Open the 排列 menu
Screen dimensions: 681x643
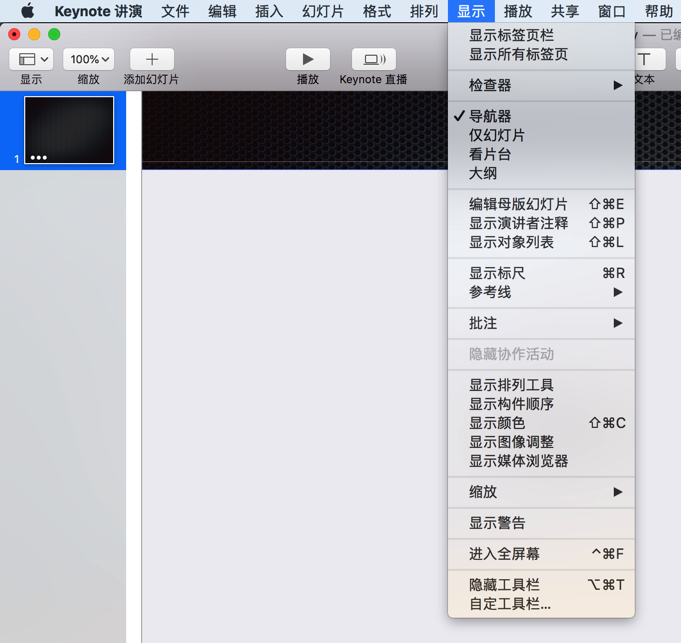coord(424,11)
